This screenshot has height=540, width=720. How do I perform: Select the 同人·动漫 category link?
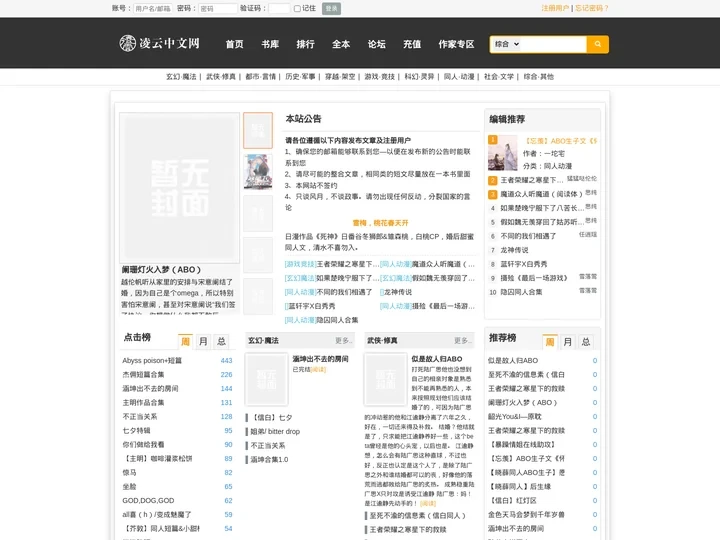point(459,77)
